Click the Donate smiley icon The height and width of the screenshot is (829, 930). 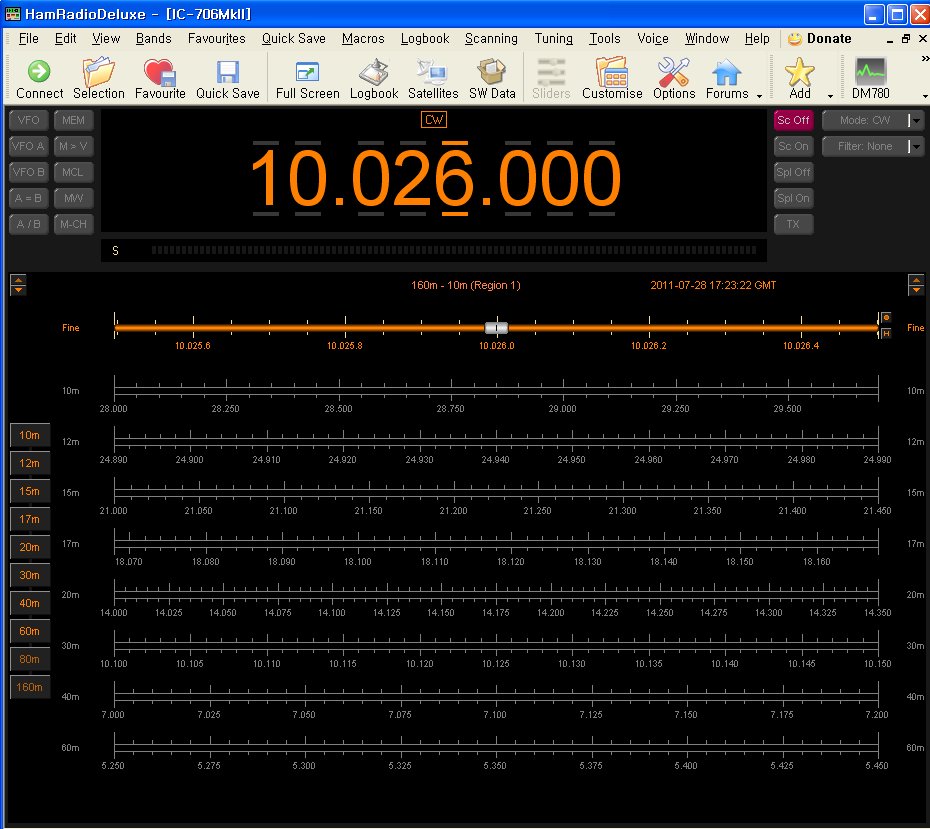795,39
